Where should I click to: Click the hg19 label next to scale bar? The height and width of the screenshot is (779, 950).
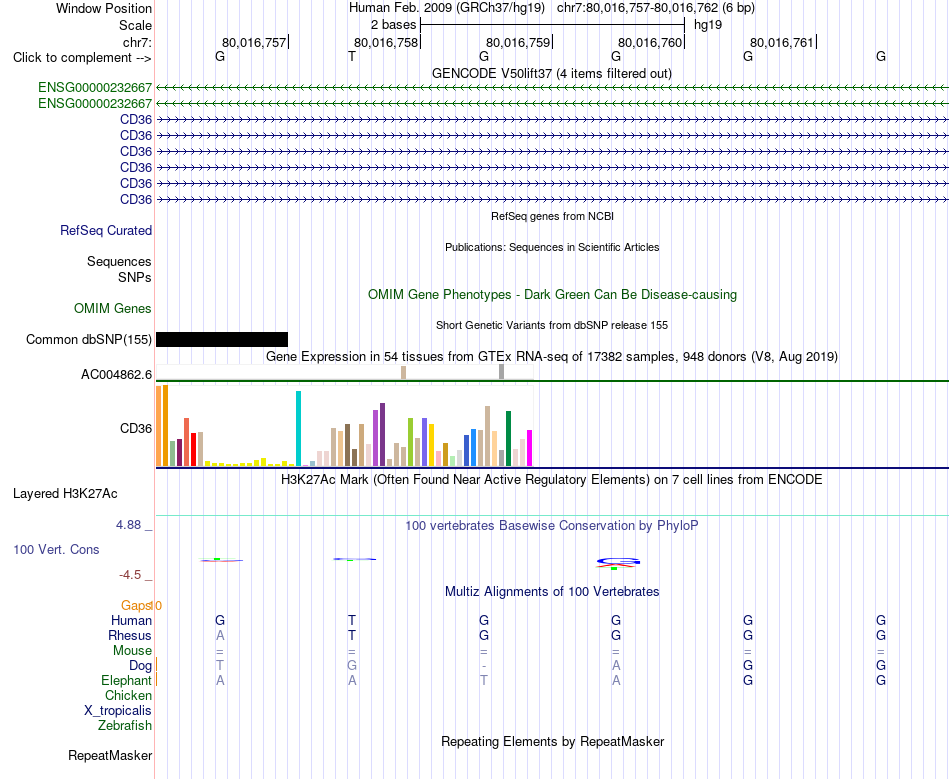click(708, 25)
